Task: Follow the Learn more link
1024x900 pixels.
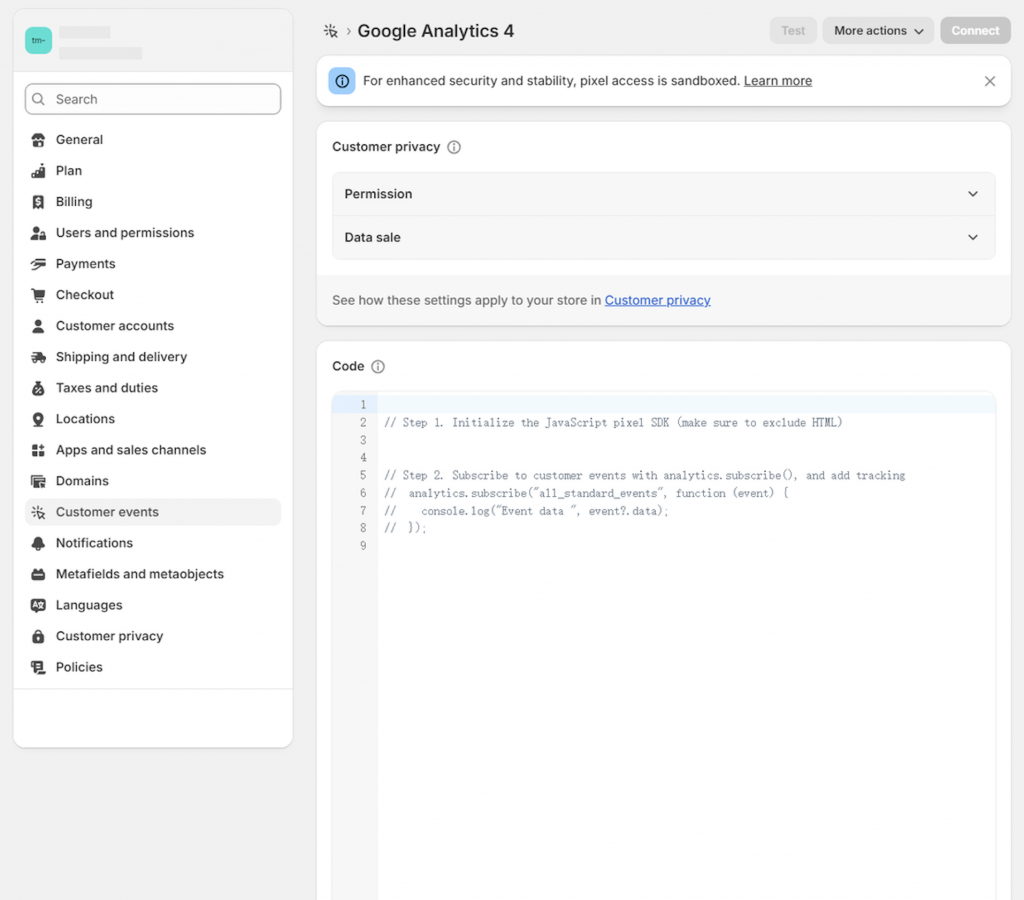Action: (778, 81)
